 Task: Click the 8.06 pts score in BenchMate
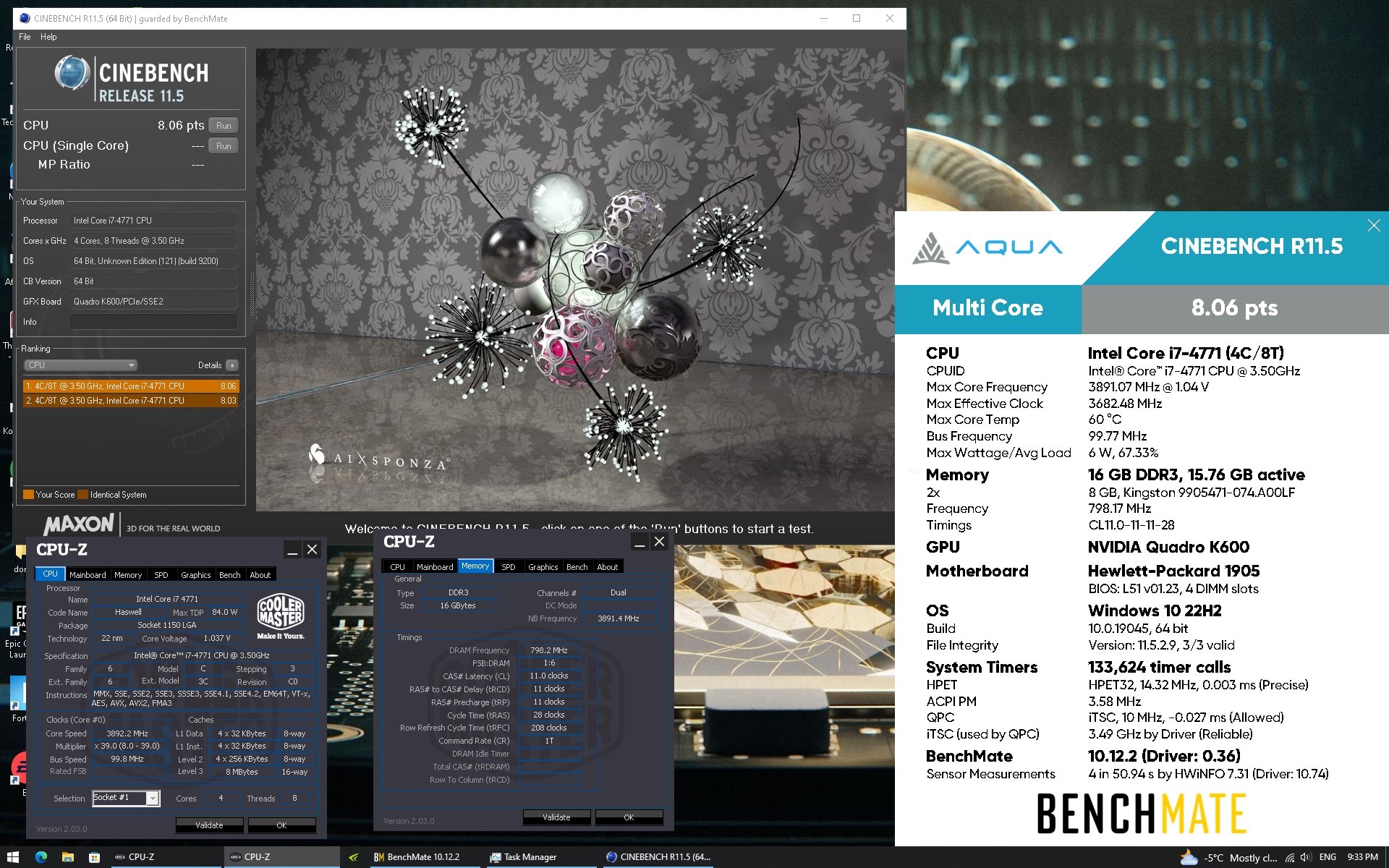[x=1235, y=308]
